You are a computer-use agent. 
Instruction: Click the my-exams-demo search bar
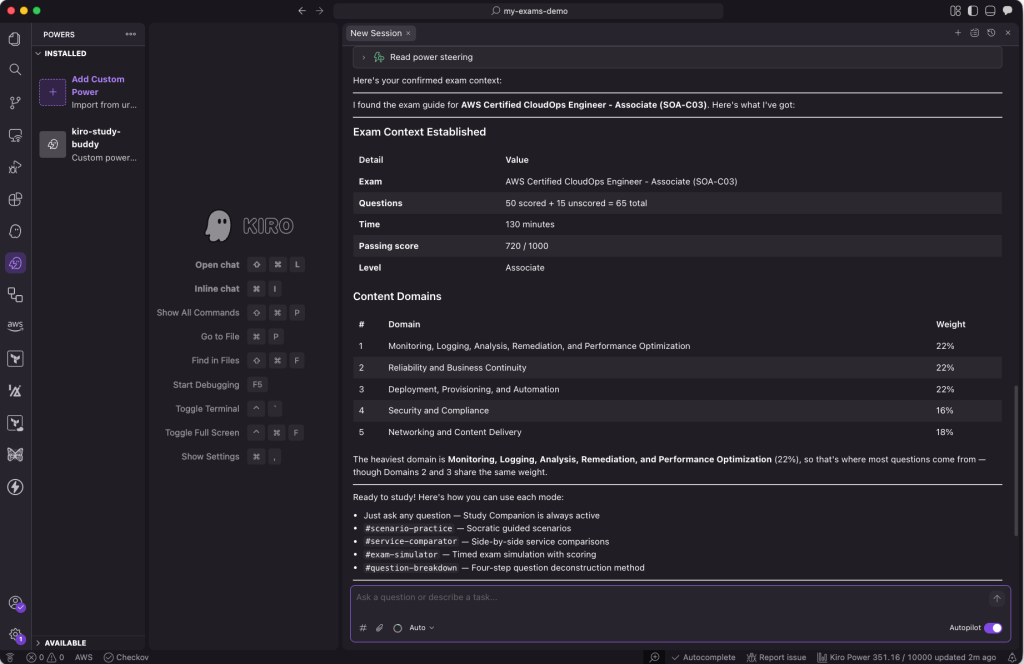click(x=528, y=10)
